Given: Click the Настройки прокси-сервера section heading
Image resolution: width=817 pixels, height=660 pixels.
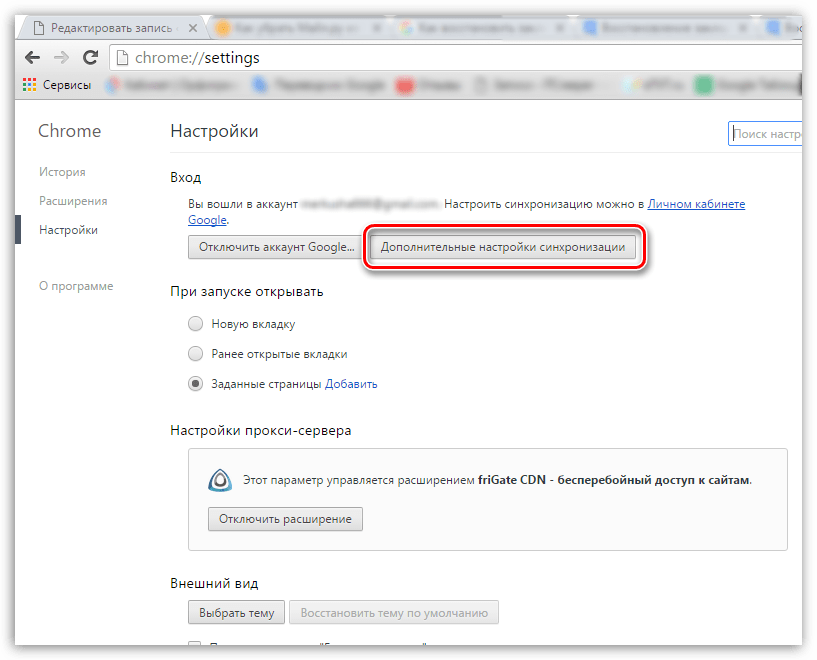Looking at the screenshot, I should (x=261, y=431).
